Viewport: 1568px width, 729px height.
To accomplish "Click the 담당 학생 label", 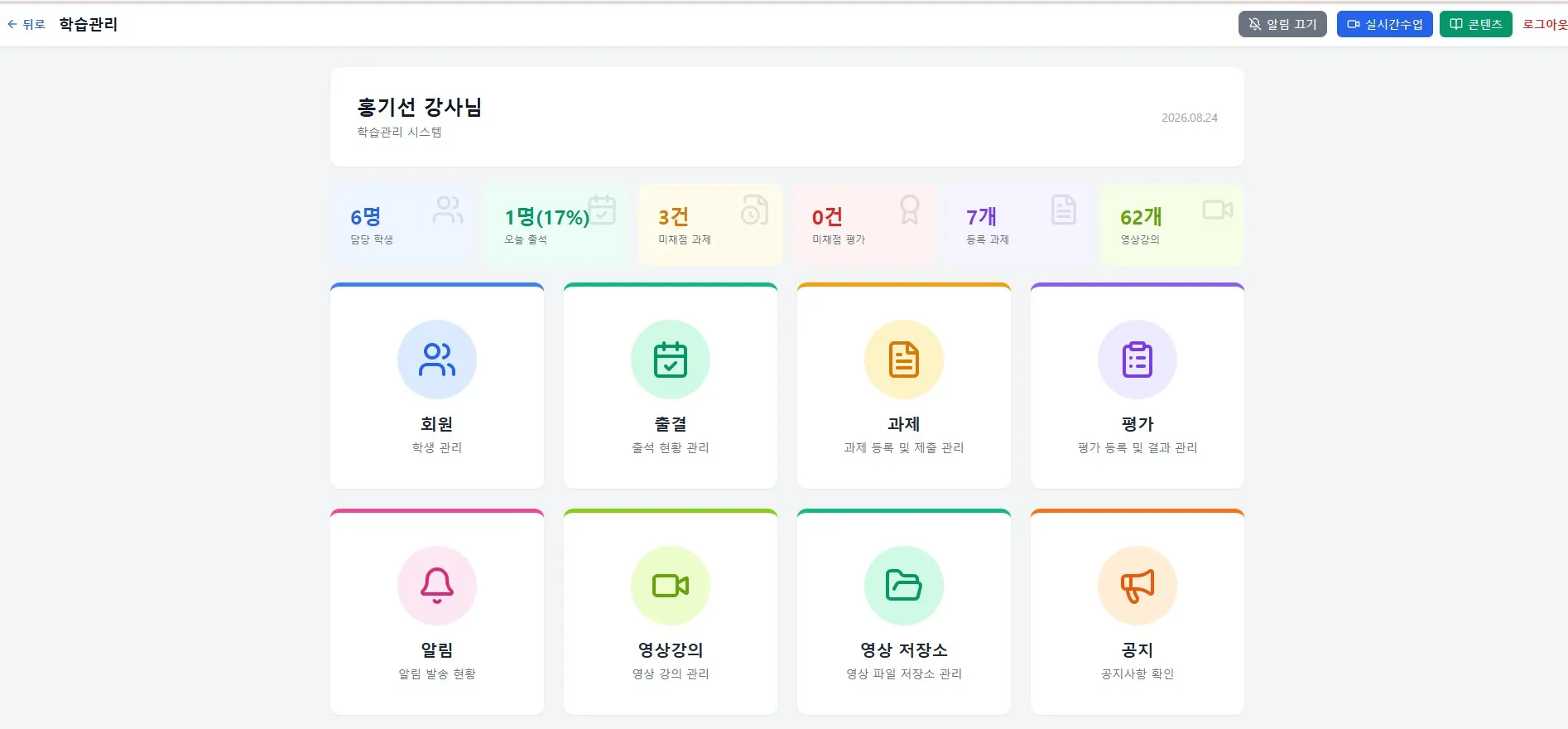I will 372,239.
